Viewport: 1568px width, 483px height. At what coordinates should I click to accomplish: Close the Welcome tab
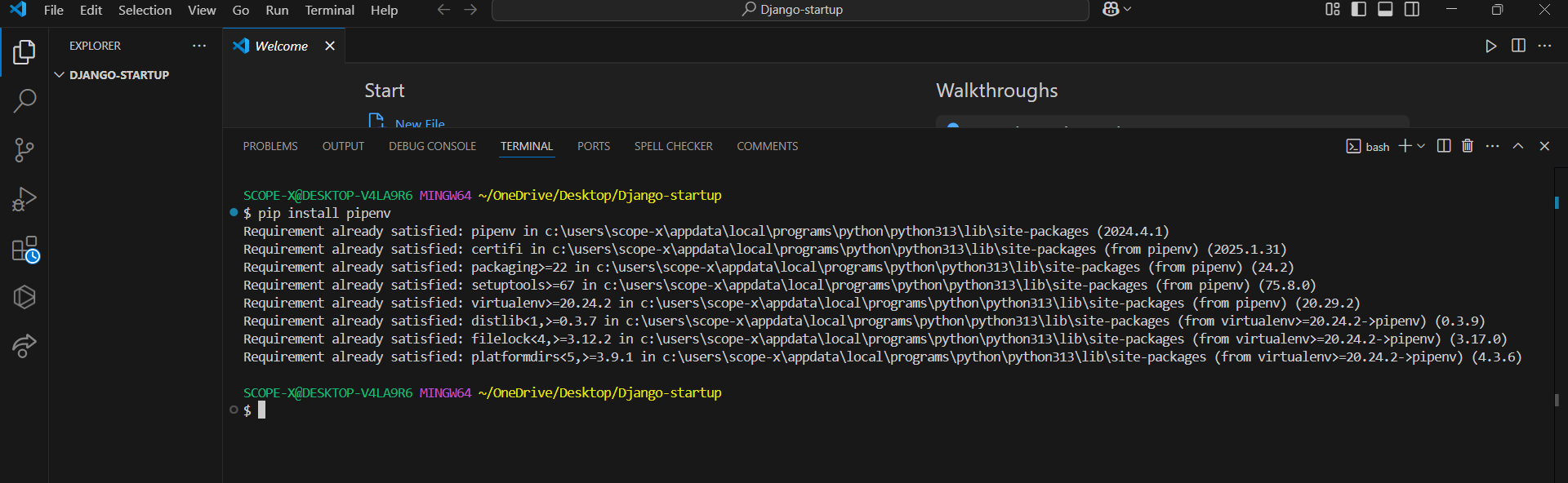point(330,46)
